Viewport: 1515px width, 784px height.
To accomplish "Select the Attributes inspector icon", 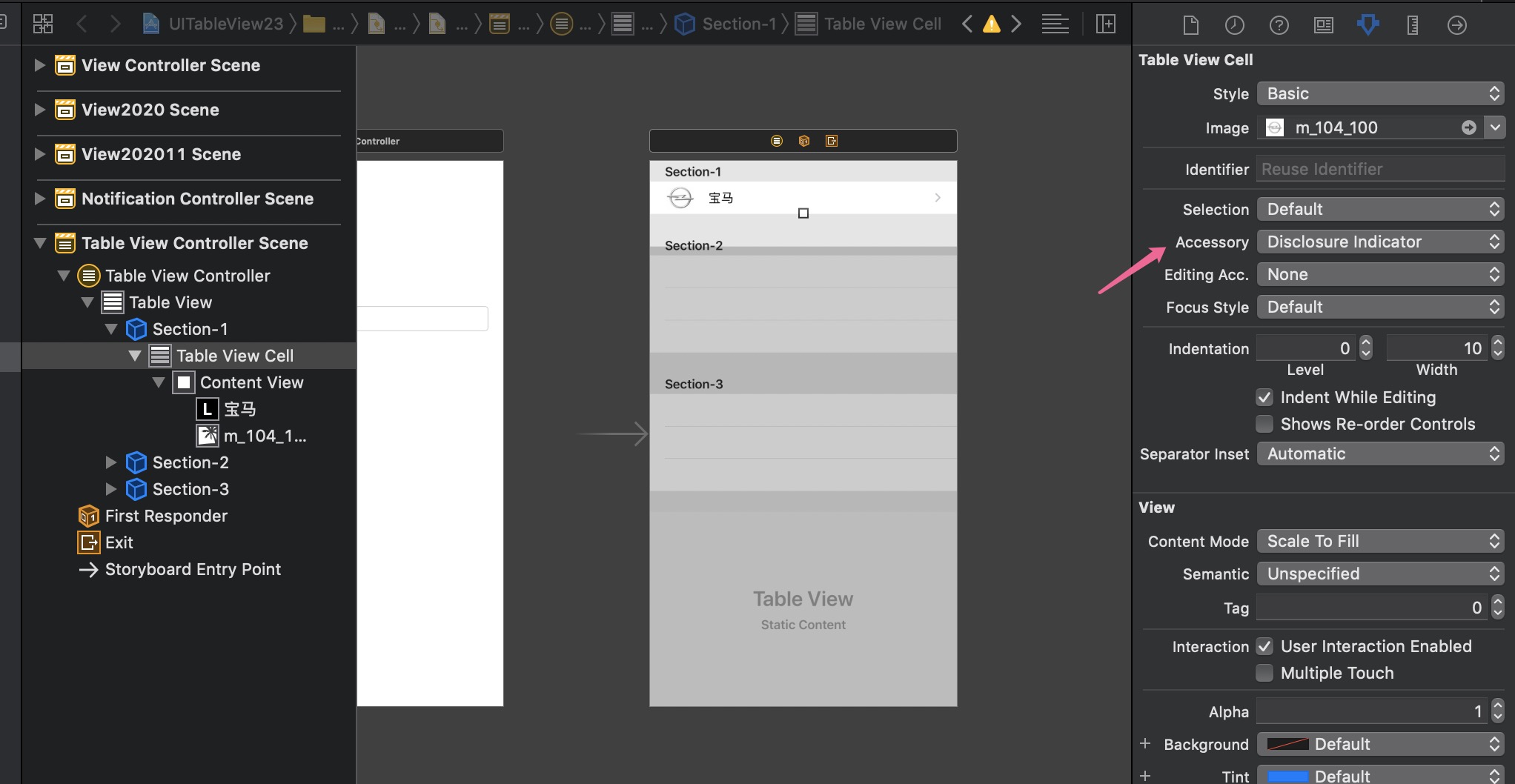I will click(x=1368, y=24).
